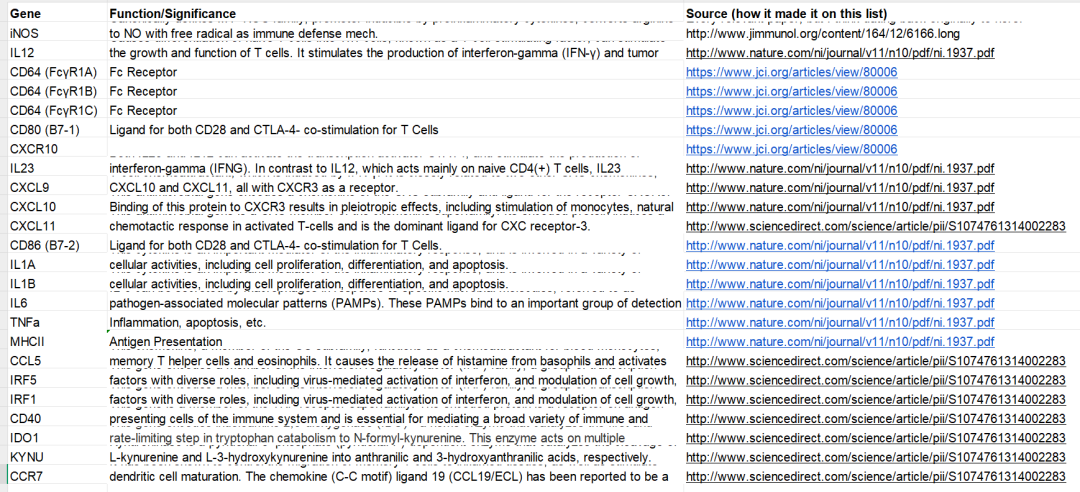Click the Antigen Presentation cell
The width and height of the screenshot is (1080, 492).
pos(165,341)
